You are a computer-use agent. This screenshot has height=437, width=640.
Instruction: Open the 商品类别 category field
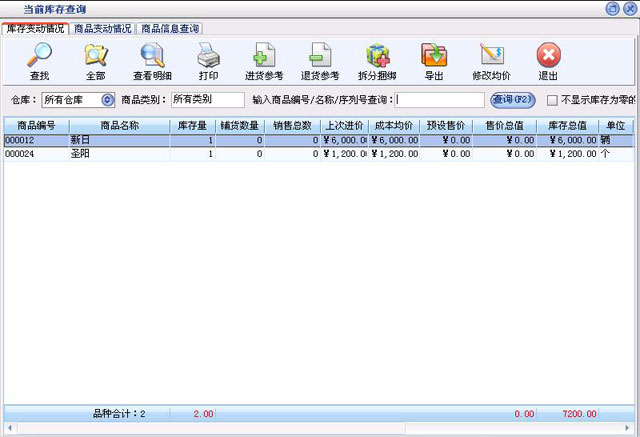[x=207, y=100]
